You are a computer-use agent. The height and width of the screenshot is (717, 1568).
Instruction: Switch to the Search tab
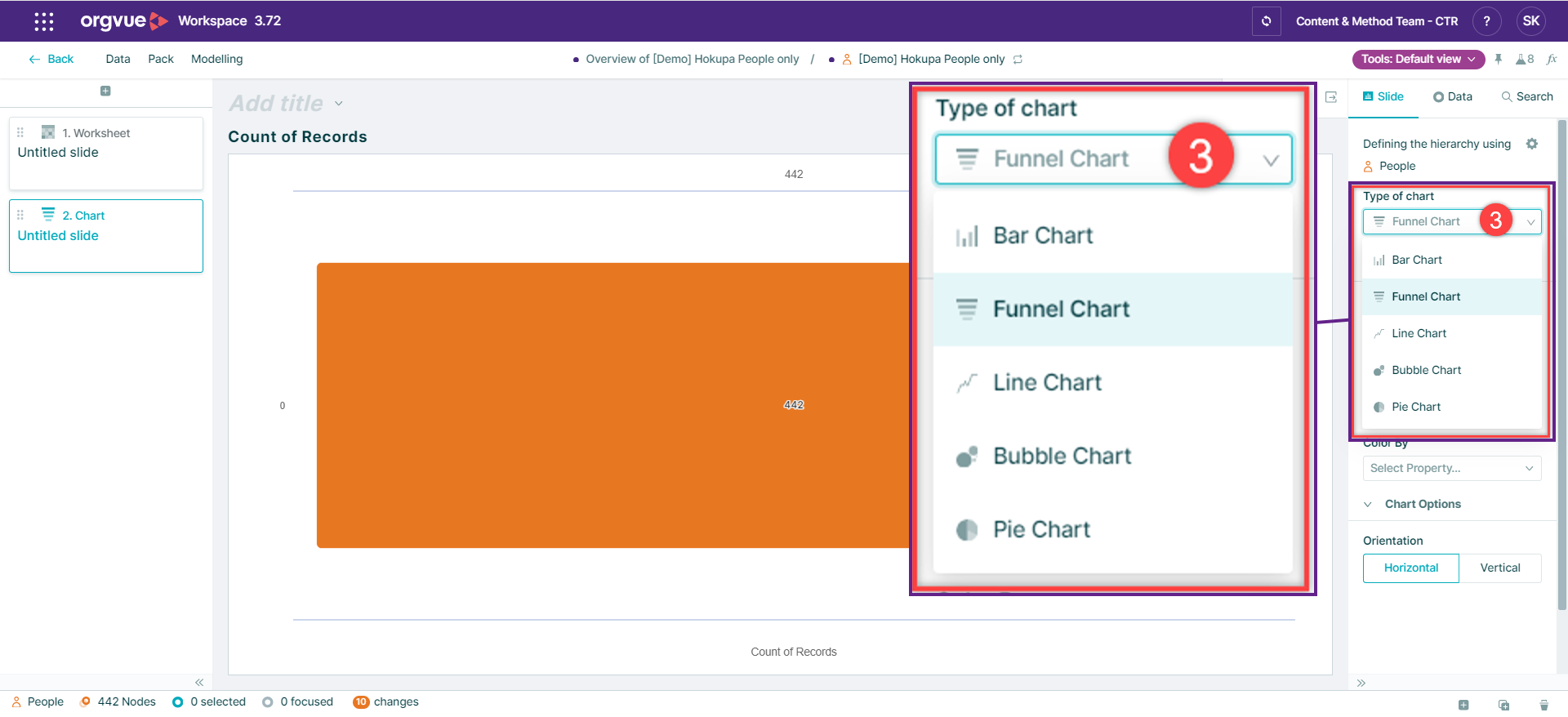coord(1526,96)
